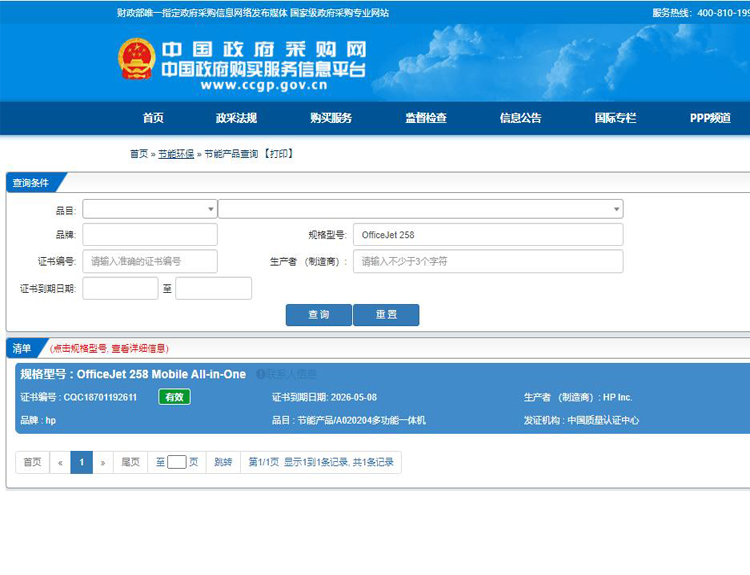
Task: Select page 1 in pagination
Action: click(81, 462)
